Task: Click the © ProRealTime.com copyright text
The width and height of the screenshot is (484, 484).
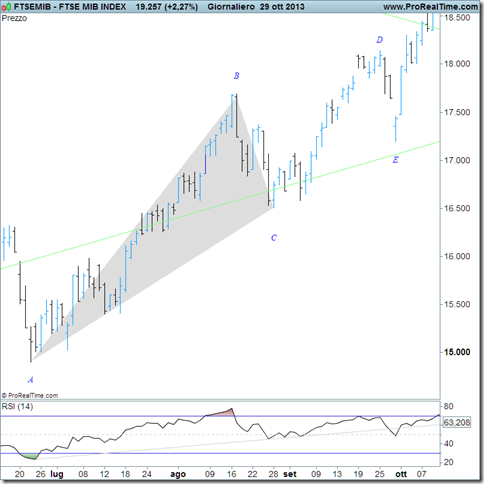Action: click(x=30, y=395)
